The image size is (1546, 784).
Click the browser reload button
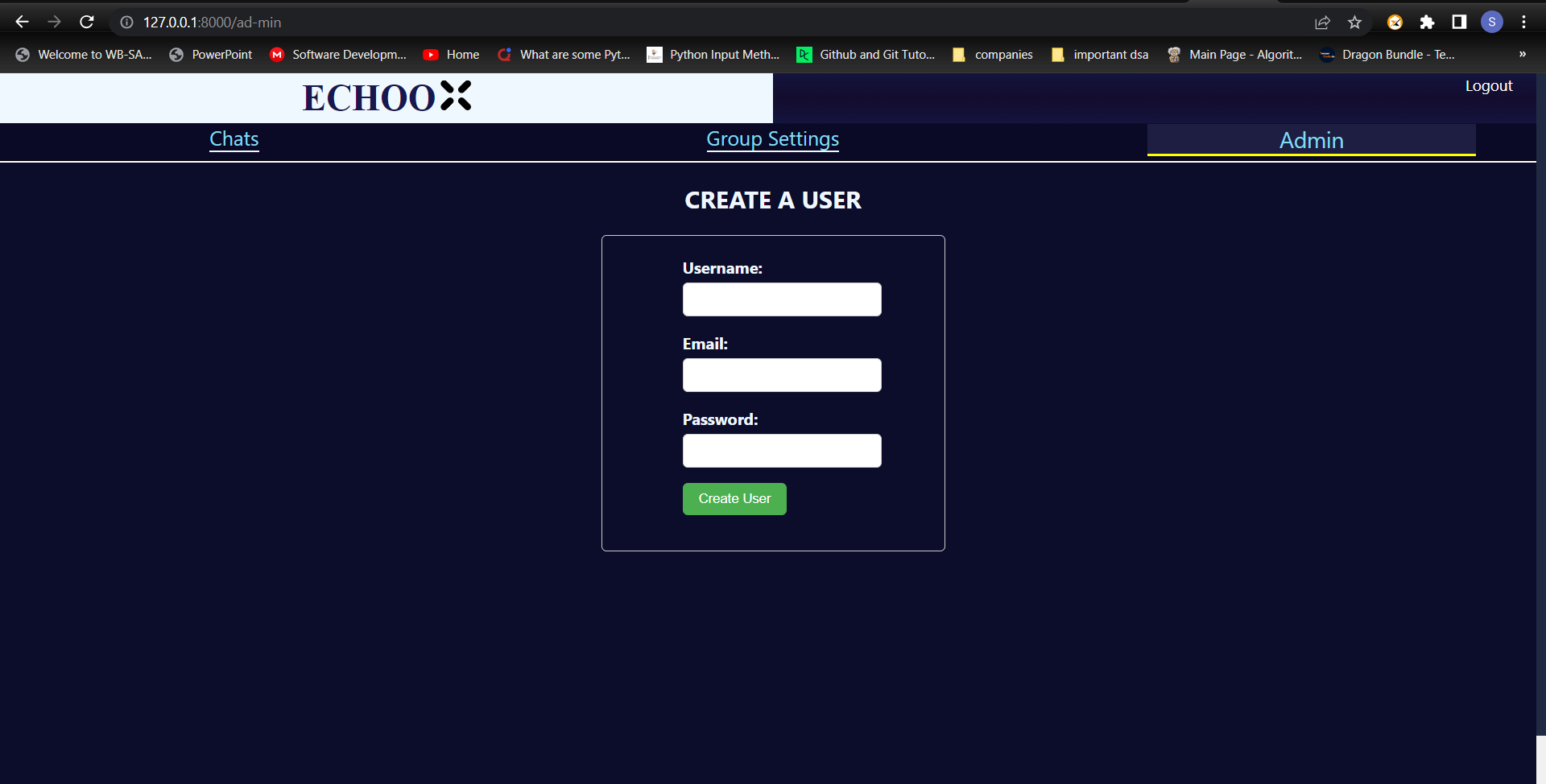tap(86, 22)
